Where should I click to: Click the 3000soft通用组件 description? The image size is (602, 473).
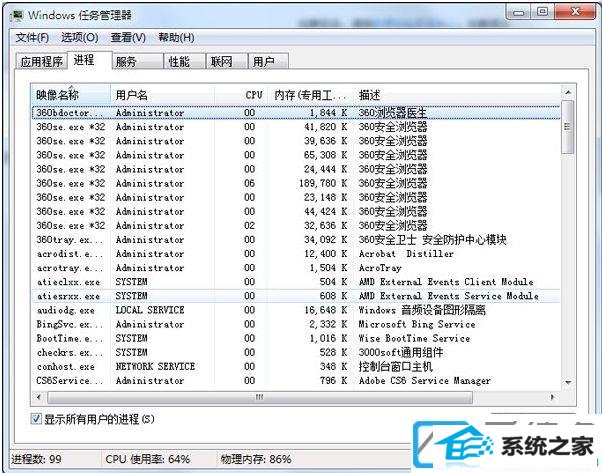pos(401,352)
